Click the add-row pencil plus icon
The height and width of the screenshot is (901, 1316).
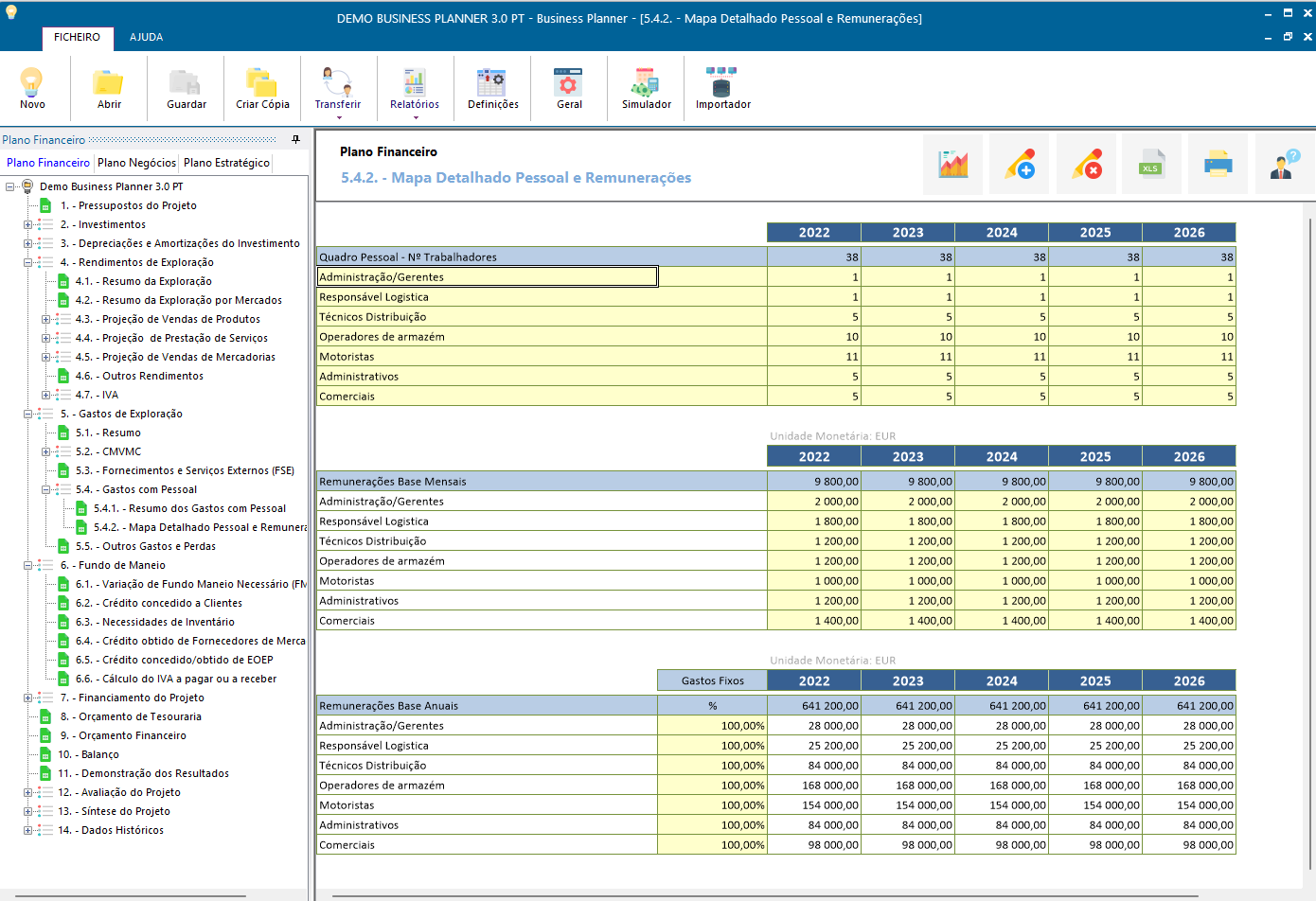click(1020, 165)
